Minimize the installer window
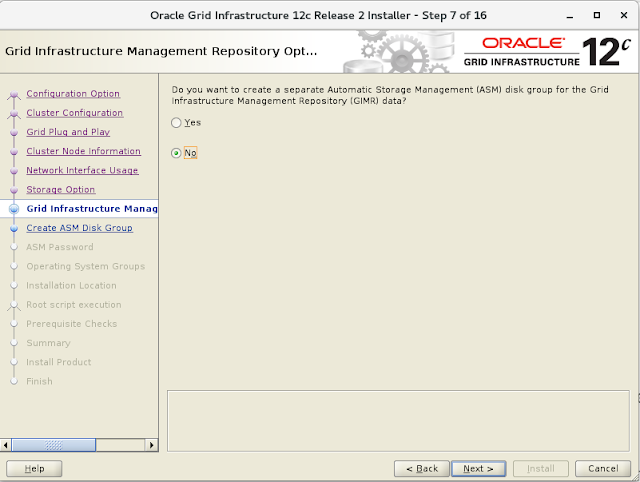The width and height of the screenshot is (640, 482). [x=570, y=16]
